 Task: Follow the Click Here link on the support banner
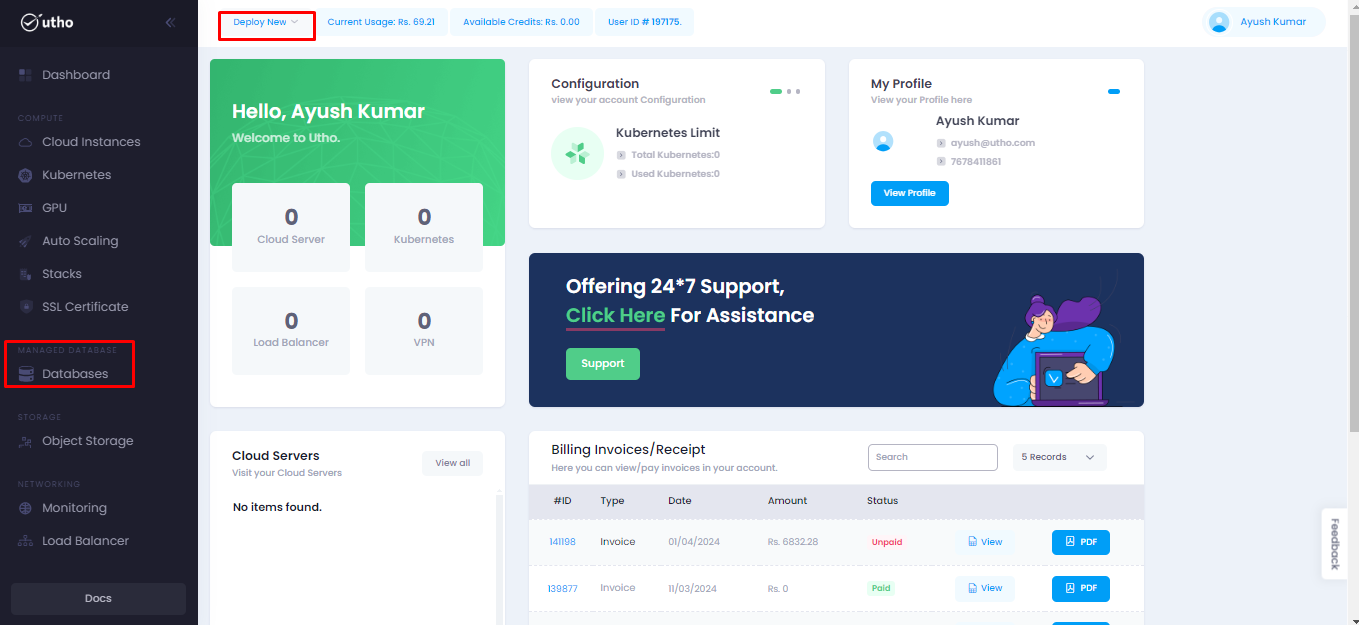point(615,316)
